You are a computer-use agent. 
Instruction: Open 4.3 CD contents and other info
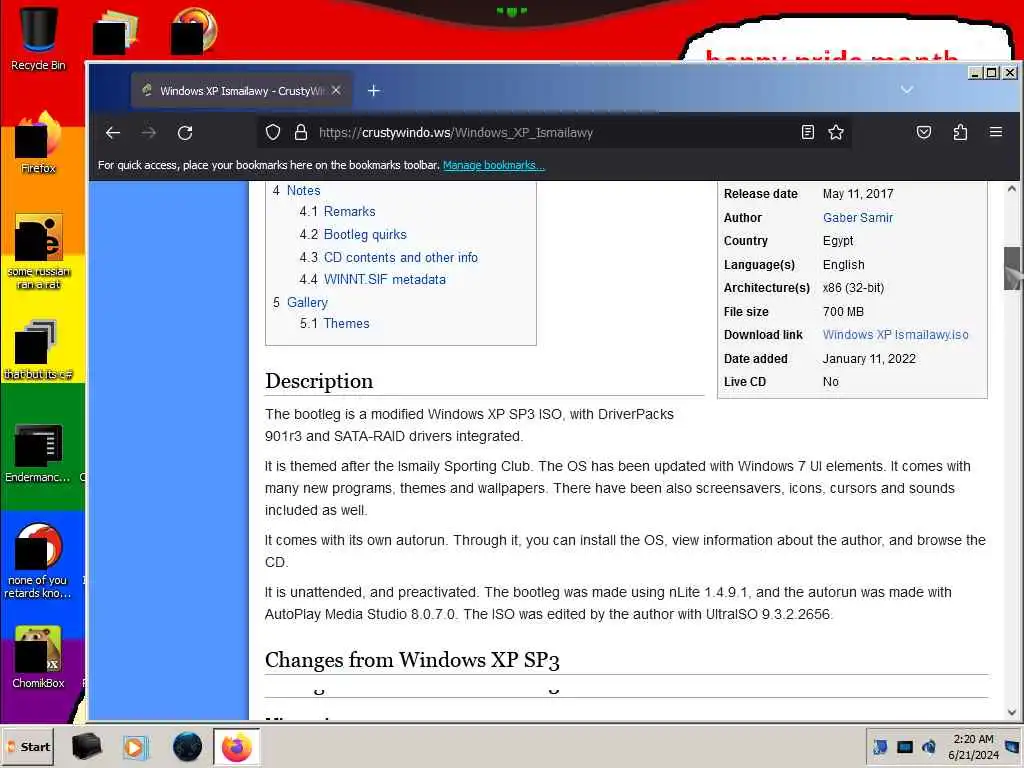[x=400, y=257]
